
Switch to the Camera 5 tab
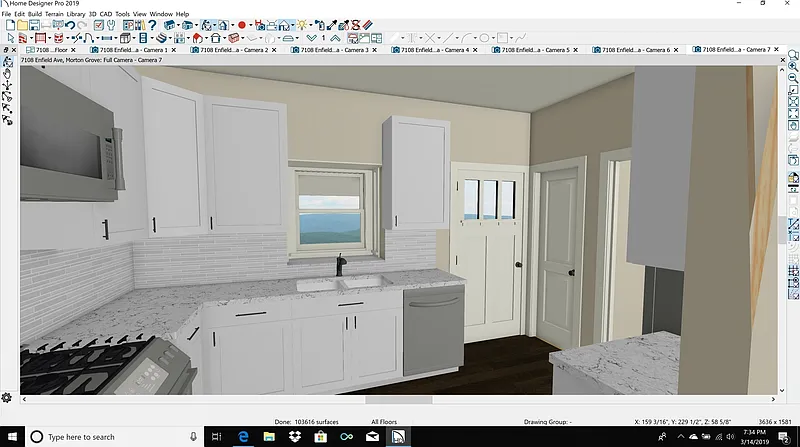(x=535, y=50)
